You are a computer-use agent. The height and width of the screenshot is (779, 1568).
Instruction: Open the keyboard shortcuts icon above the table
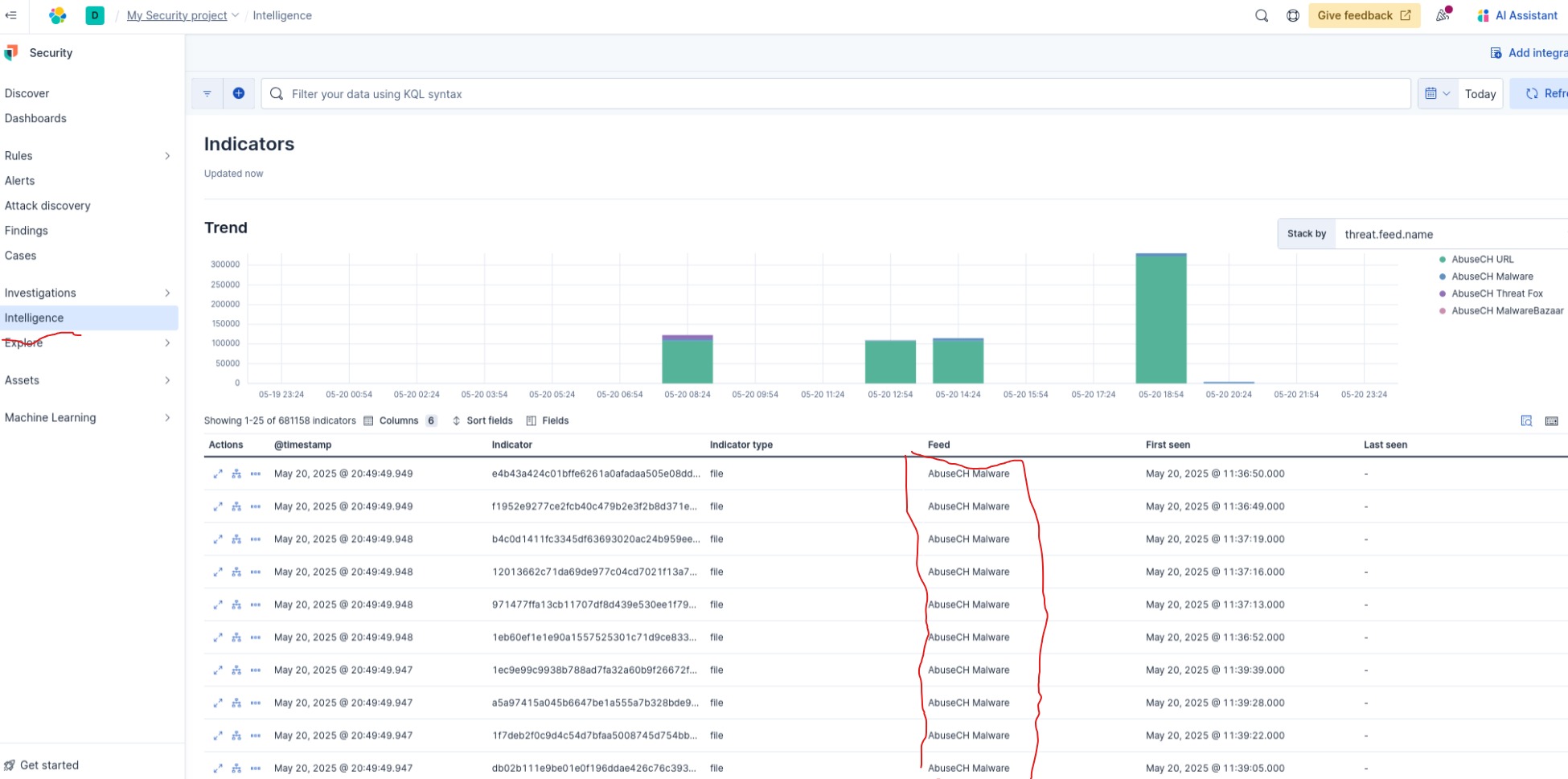click(1552, 420)
